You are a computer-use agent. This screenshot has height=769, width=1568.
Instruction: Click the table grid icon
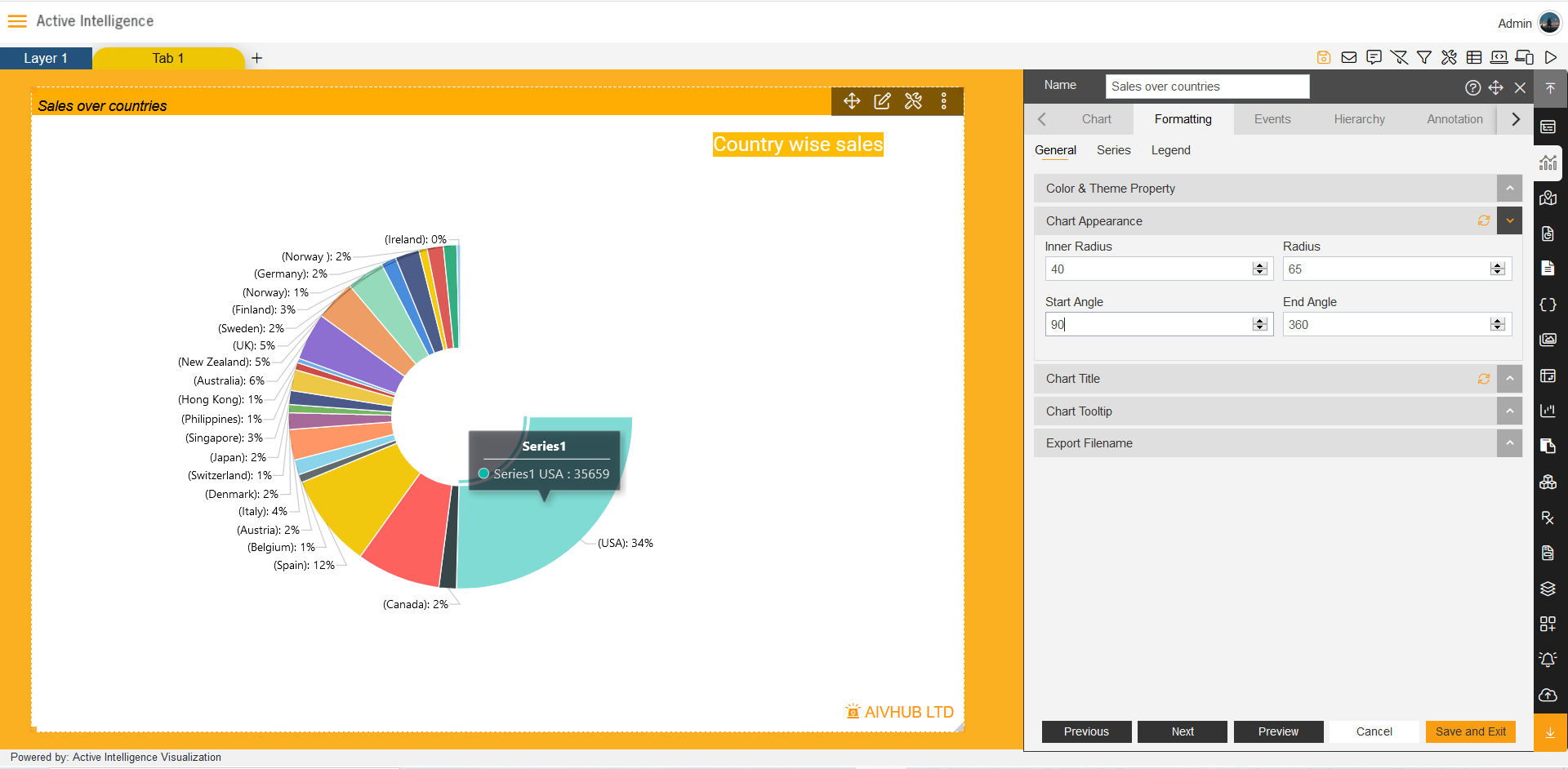pos(1474,57)
